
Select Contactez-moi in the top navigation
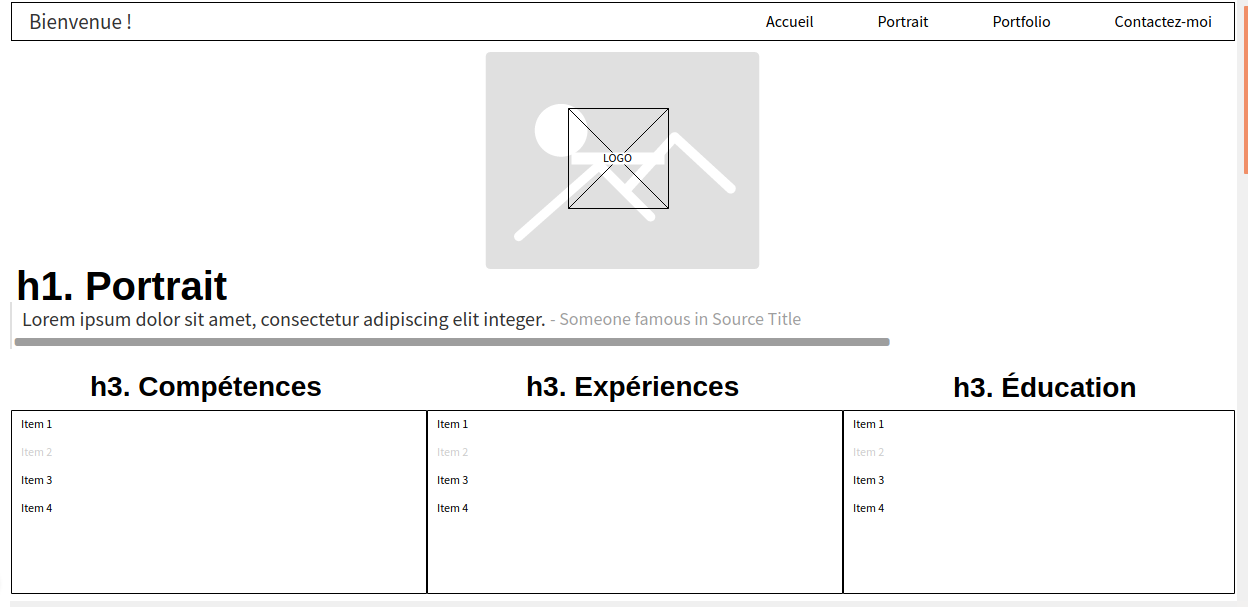(1162, 22)
